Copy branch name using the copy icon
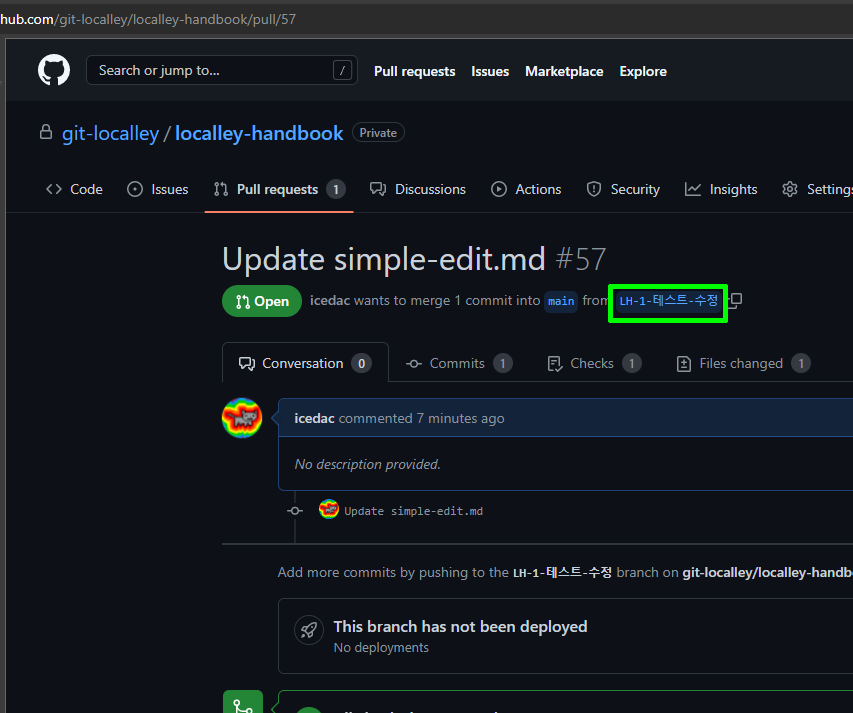The image size is (853, 713). point(736,300)
